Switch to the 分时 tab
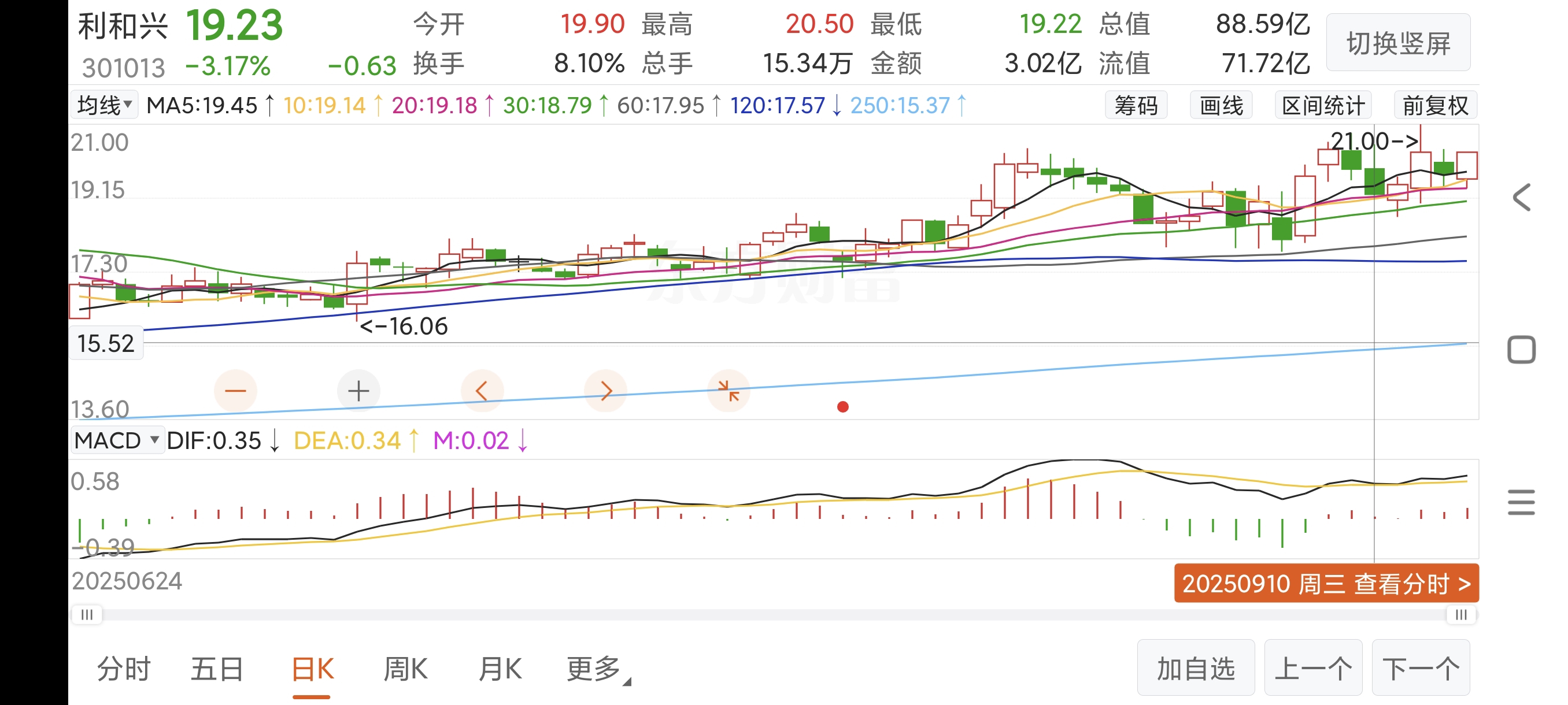Viewport: 1568px width, 705px height. click(124, 669)
